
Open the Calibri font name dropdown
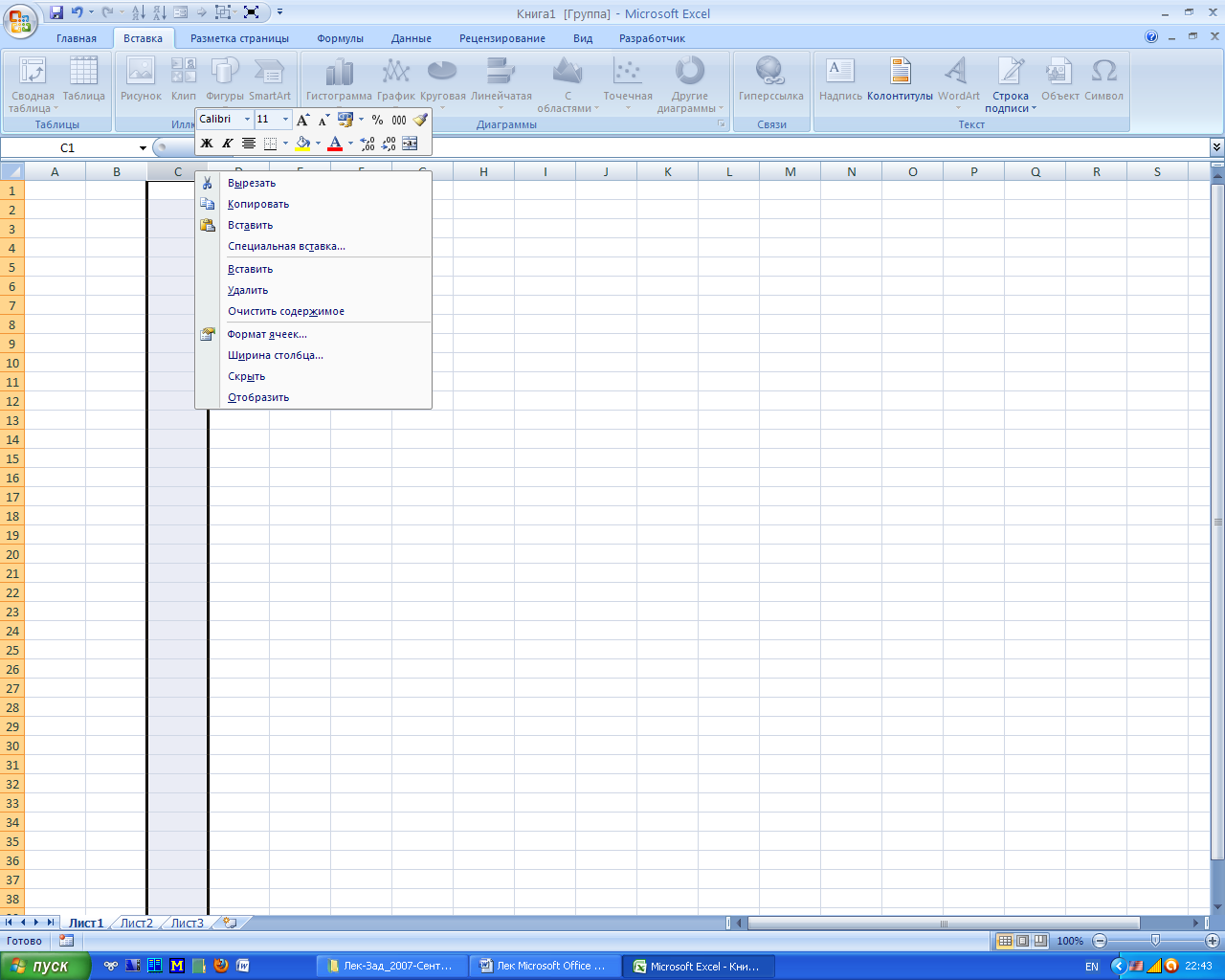[247, 120]
